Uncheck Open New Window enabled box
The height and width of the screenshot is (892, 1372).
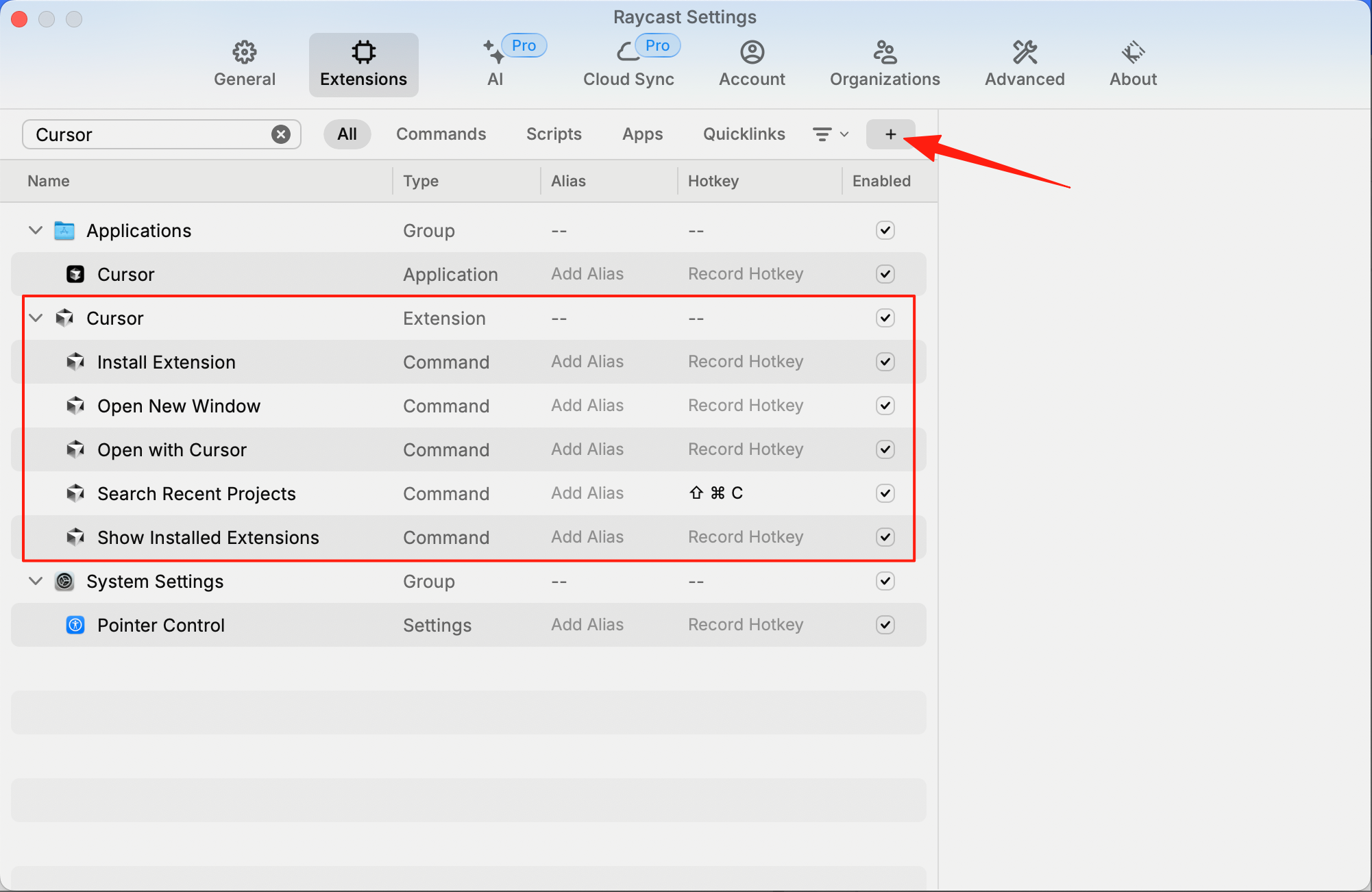point(885,406)
